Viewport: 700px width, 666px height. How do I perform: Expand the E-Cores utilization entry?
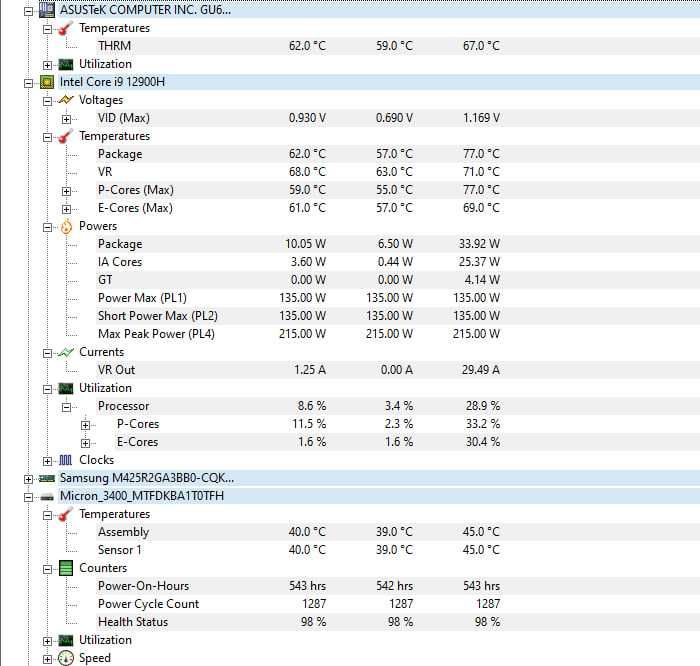click(x=85, y=443)
